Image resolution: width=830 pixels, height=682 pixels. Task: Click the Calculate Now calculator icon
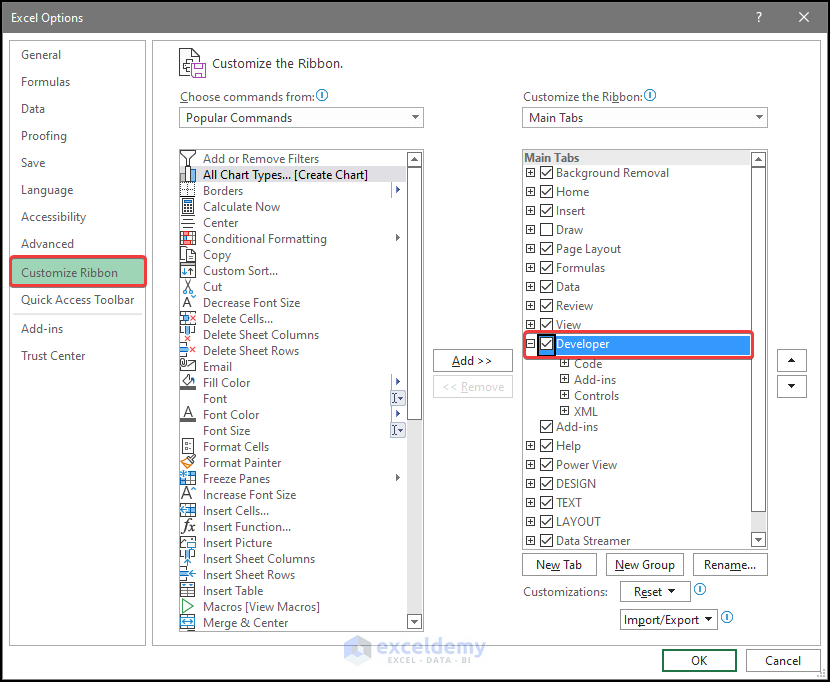point(188,207)
